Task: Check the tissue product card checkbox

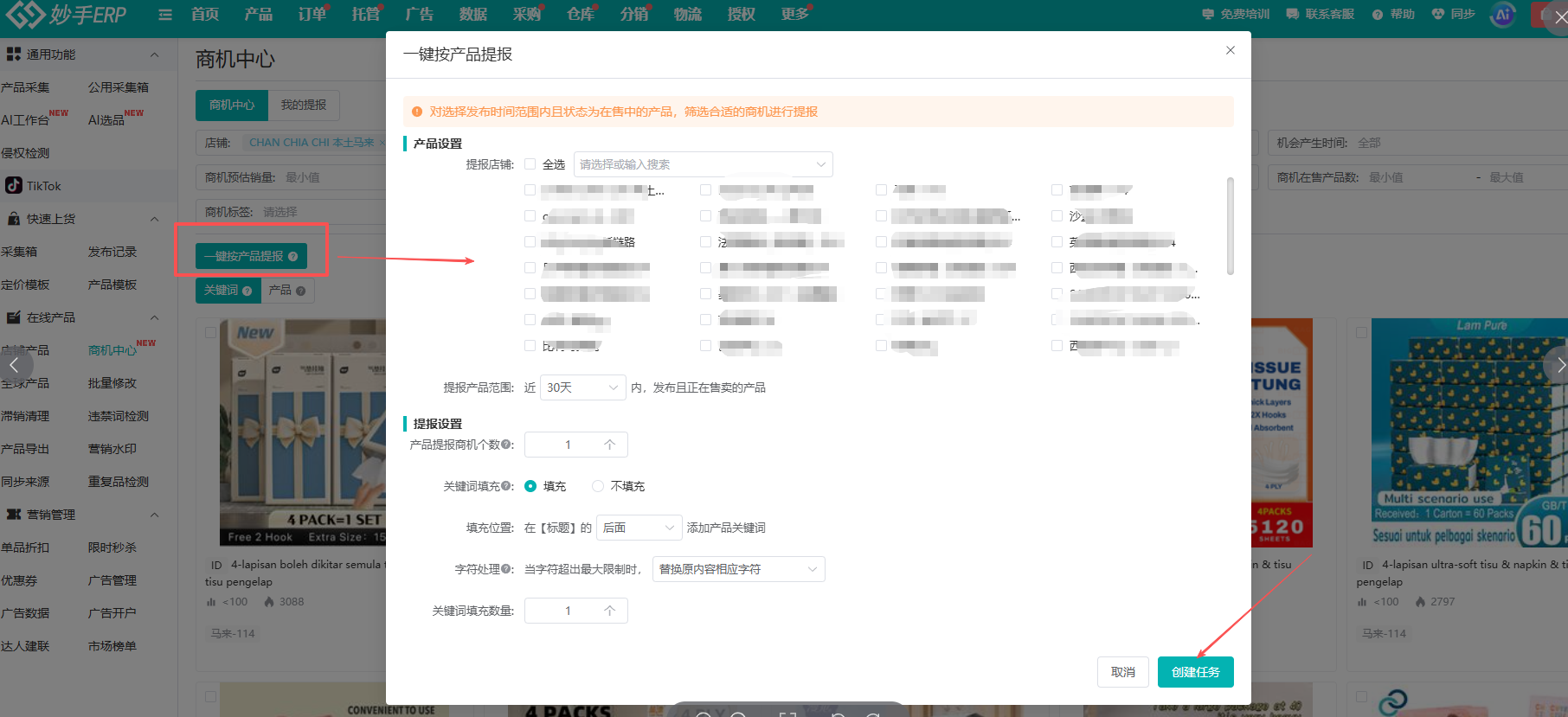Action: click(210, 332)
